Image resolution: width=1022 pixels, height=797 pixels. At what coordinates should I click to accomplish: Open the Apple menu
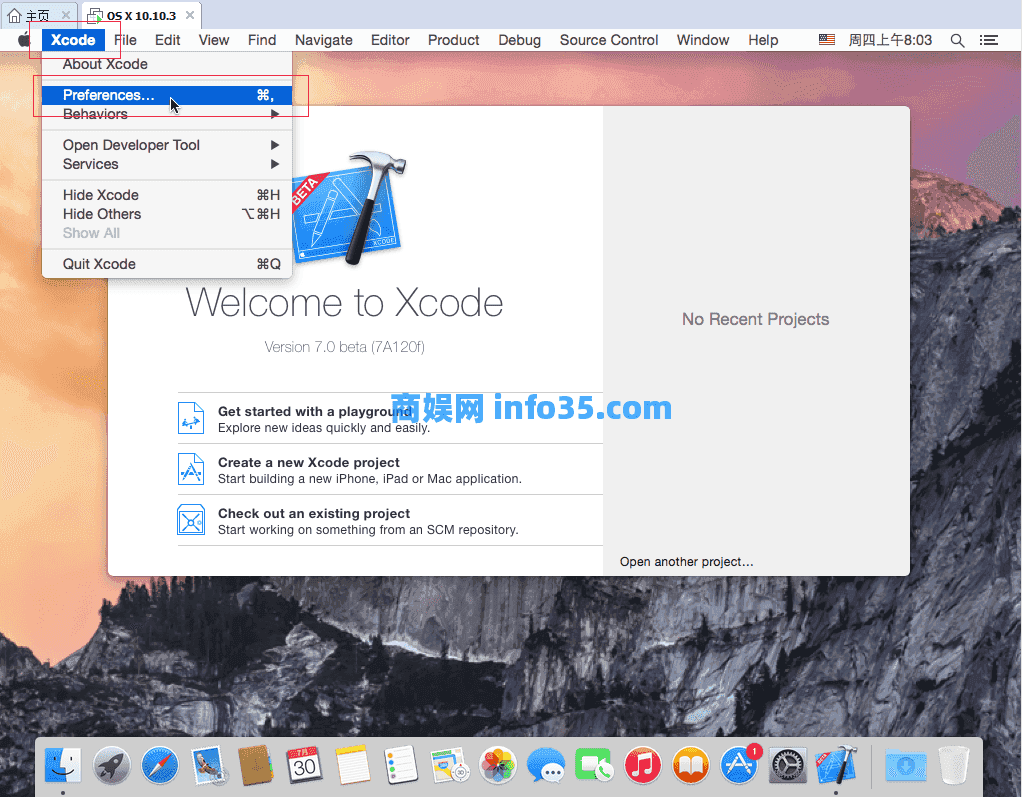[x=24, y=40]
